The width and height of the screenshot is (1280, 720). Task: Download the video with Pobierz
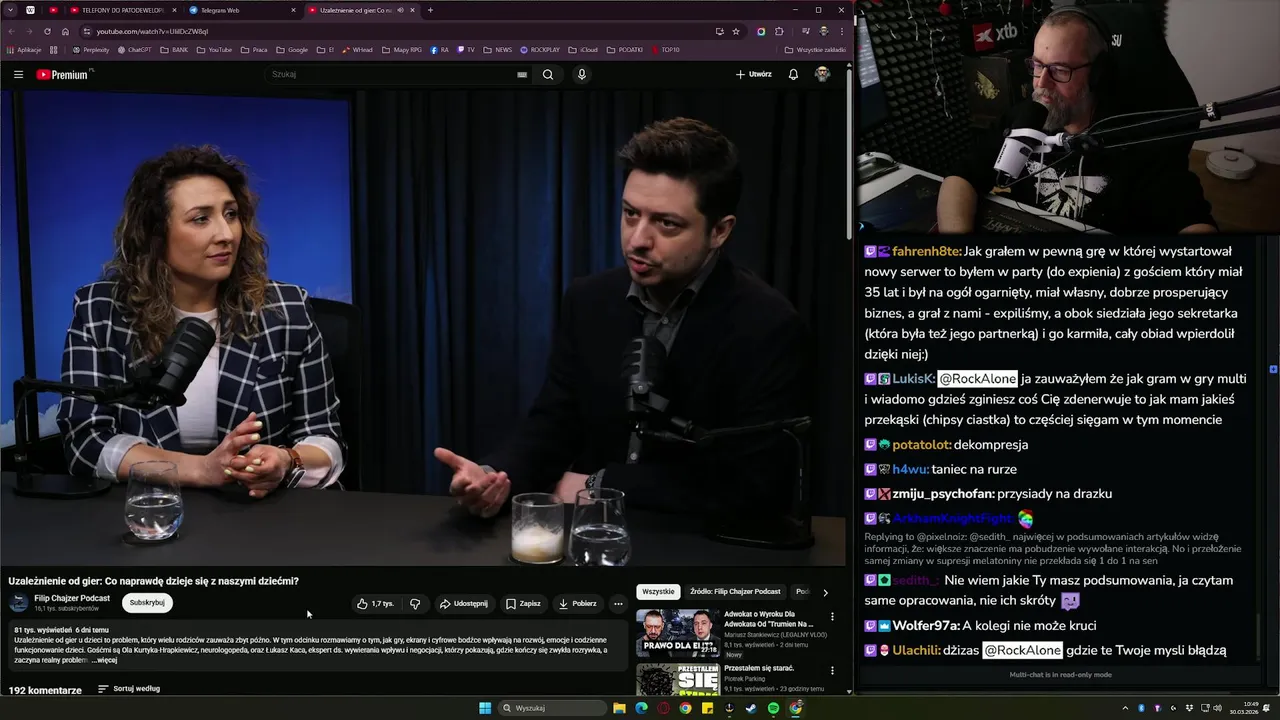pos(577,603)
